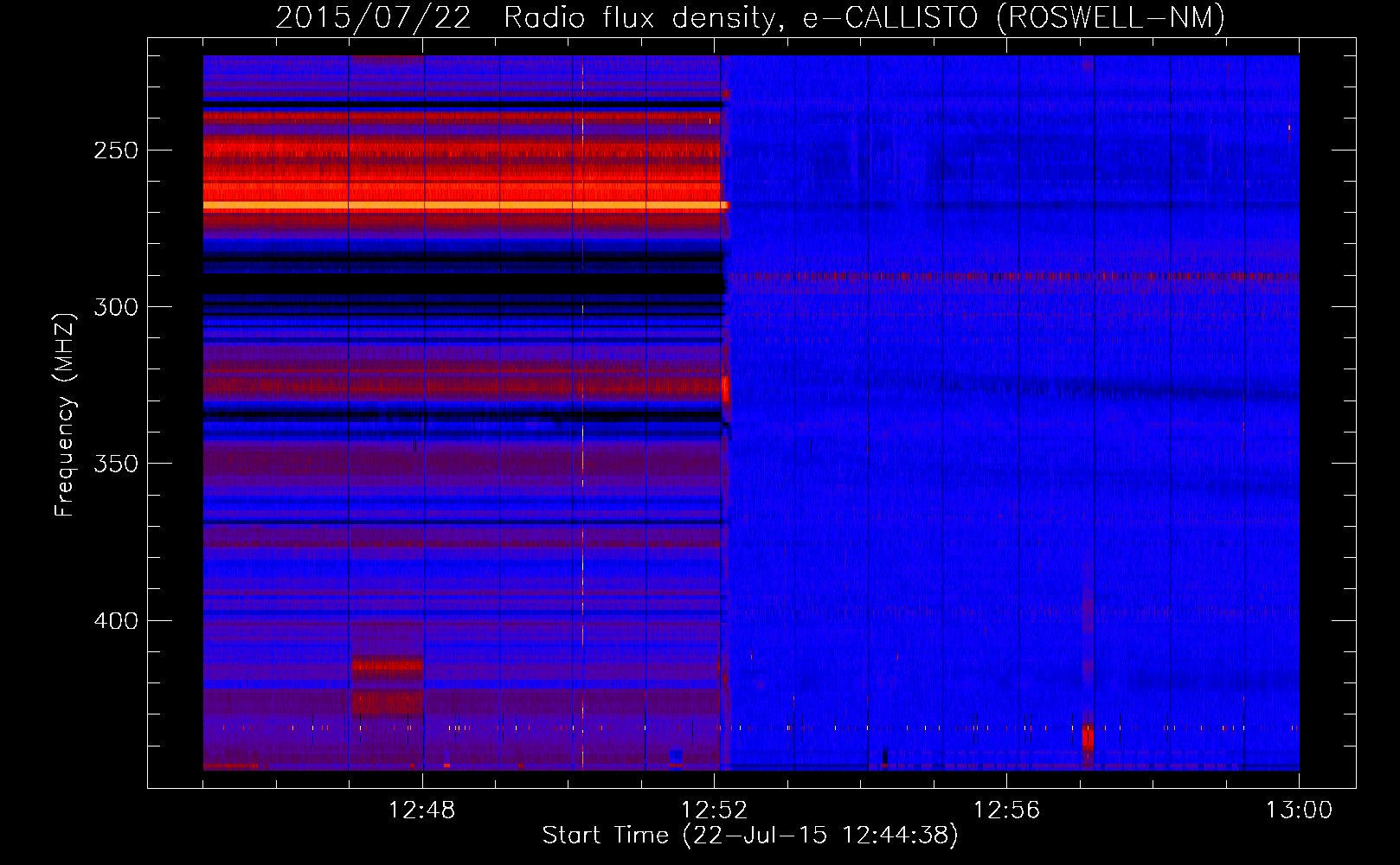The height and width of the screenshot is (865, 1400).
Task: Click the "Start Time" x-axis label
Action: tap(605, 835)
